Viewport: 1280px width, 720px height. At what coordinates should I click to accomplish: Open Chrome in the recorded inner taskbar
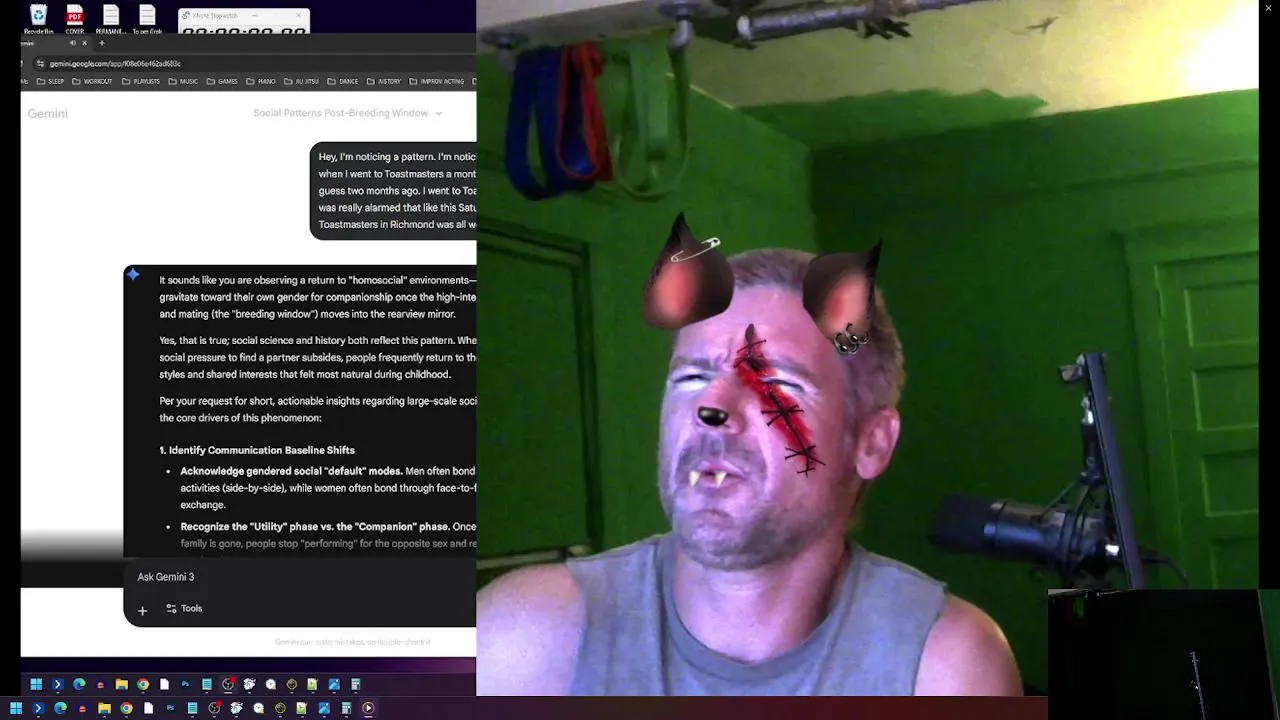(x=143, y=684)
